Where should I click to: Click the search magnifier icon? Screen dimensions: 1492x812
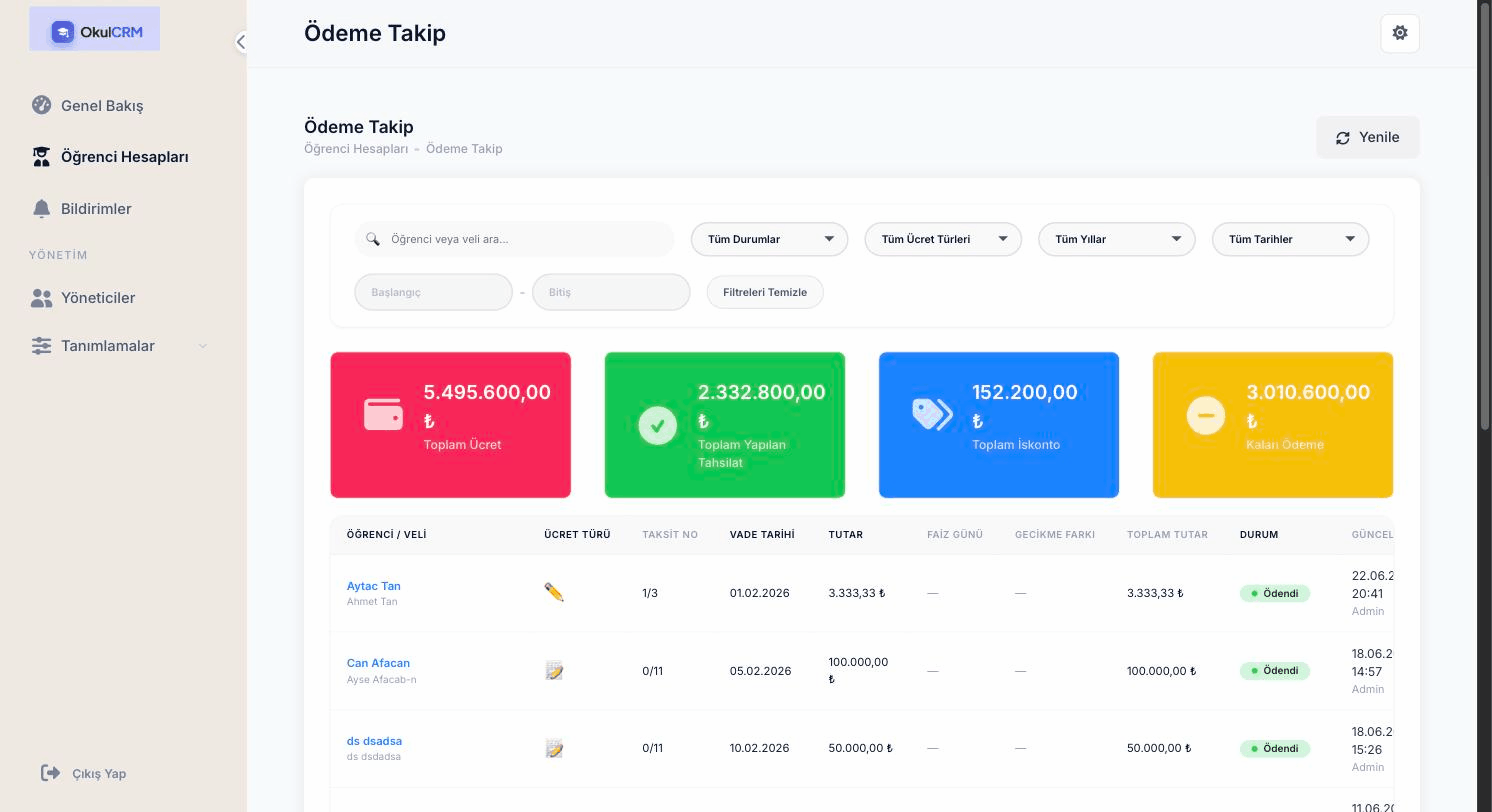373,239
